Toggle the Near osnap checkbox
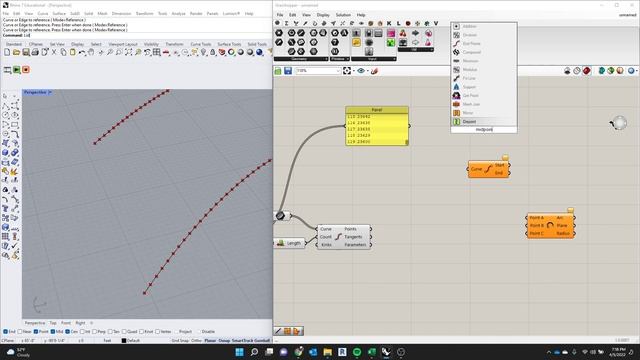 coord(20,331)
